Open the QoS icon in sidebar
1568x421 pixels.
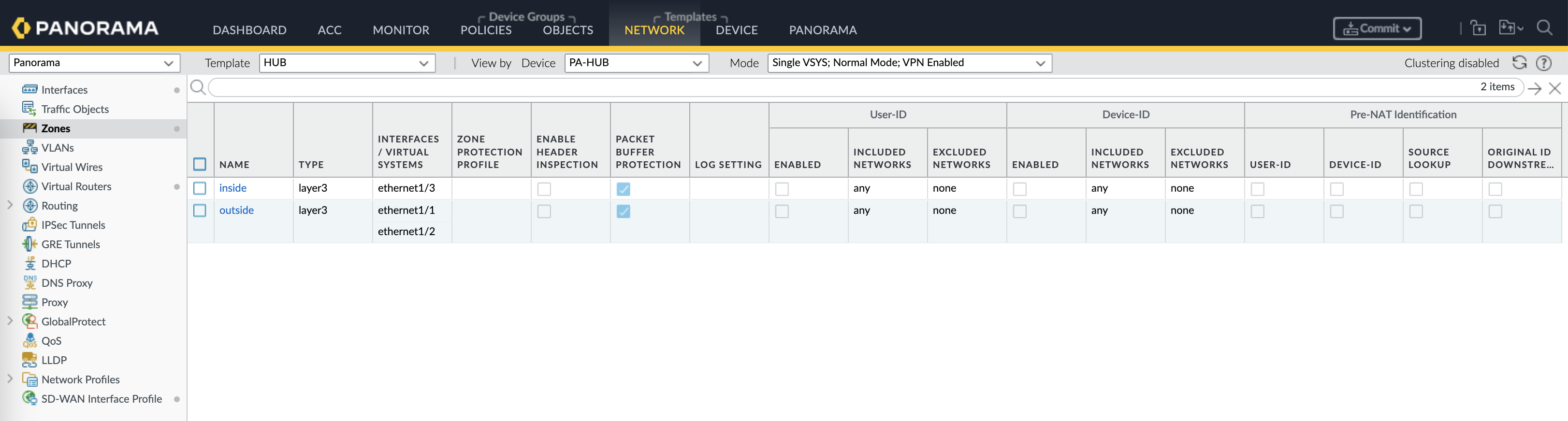click(x=29, y=341)
